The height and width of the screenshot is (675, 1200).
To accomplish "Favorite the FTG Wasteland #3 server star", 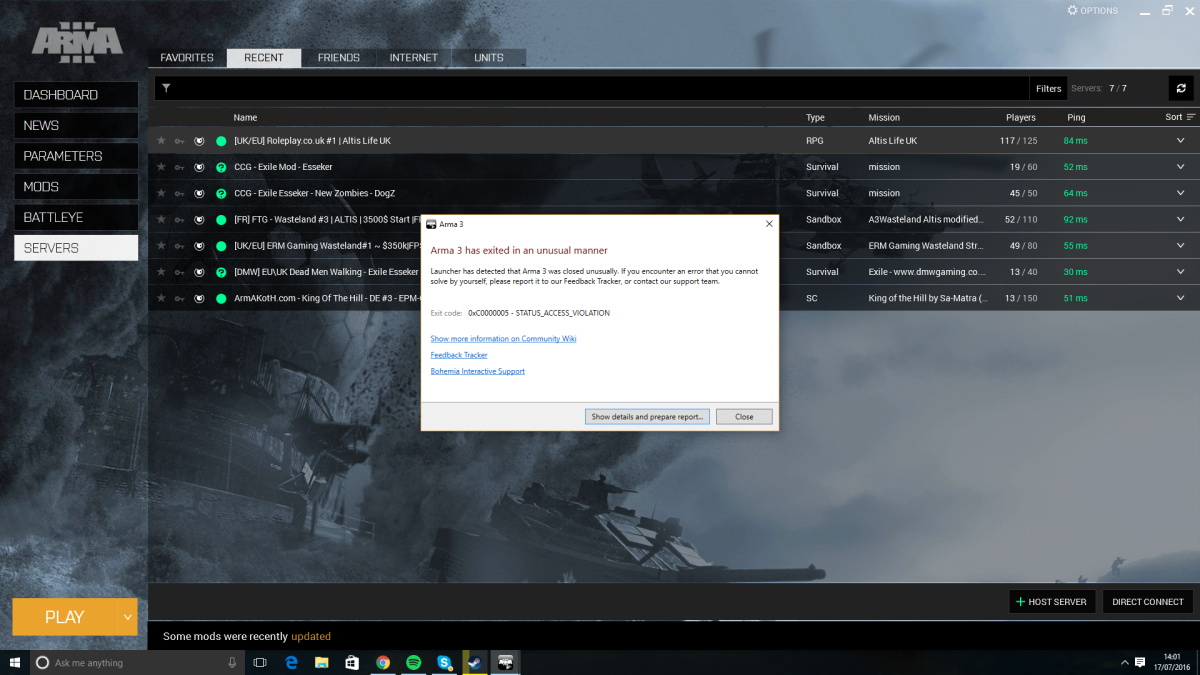I will (x=161, y=219).
